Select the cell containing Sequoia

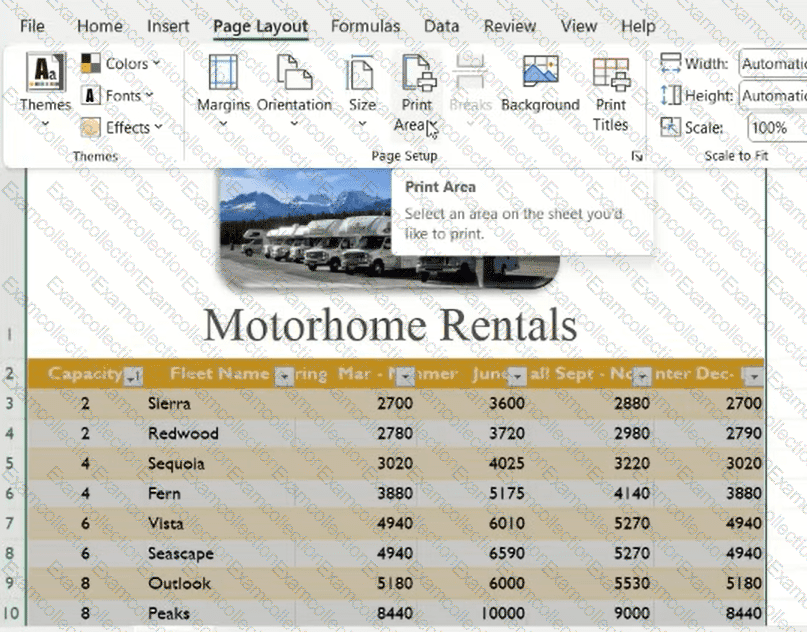coord(176,463)
